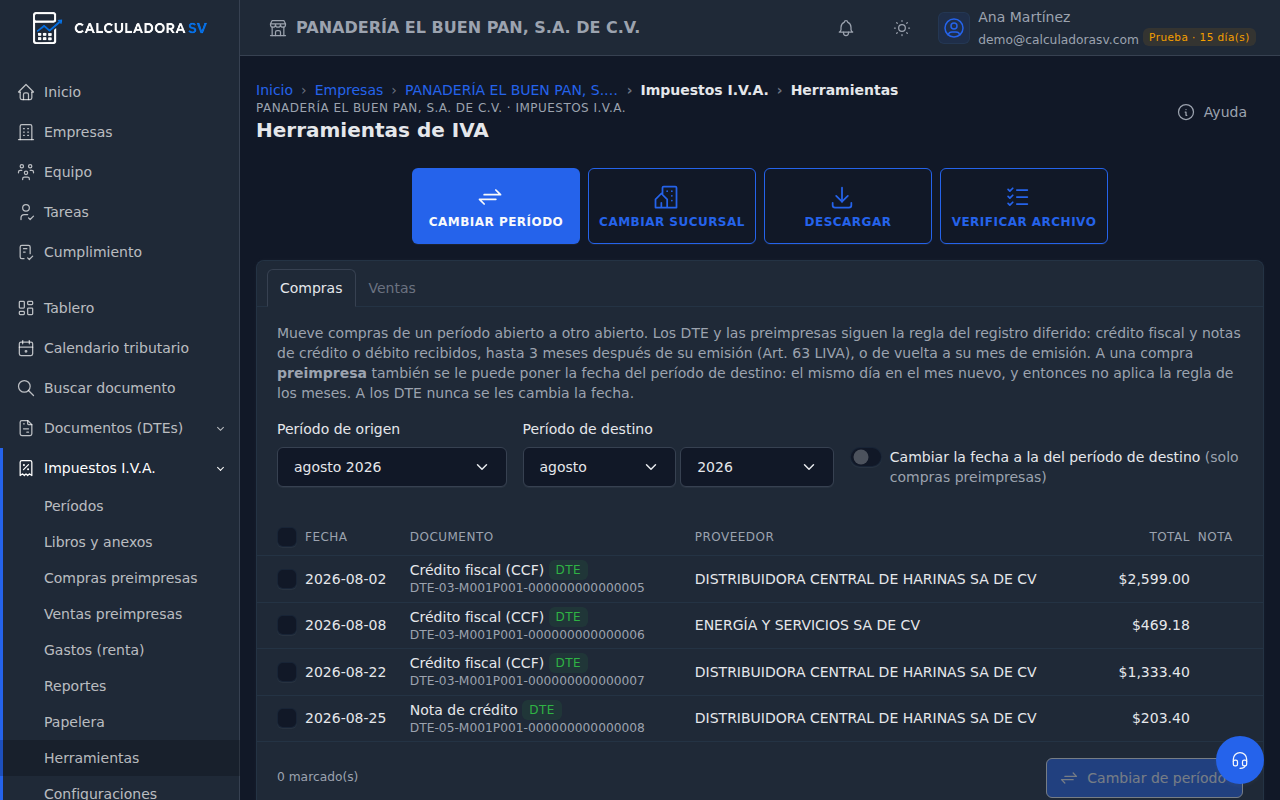Enable the change-date-to-destination-period switch

866,457
